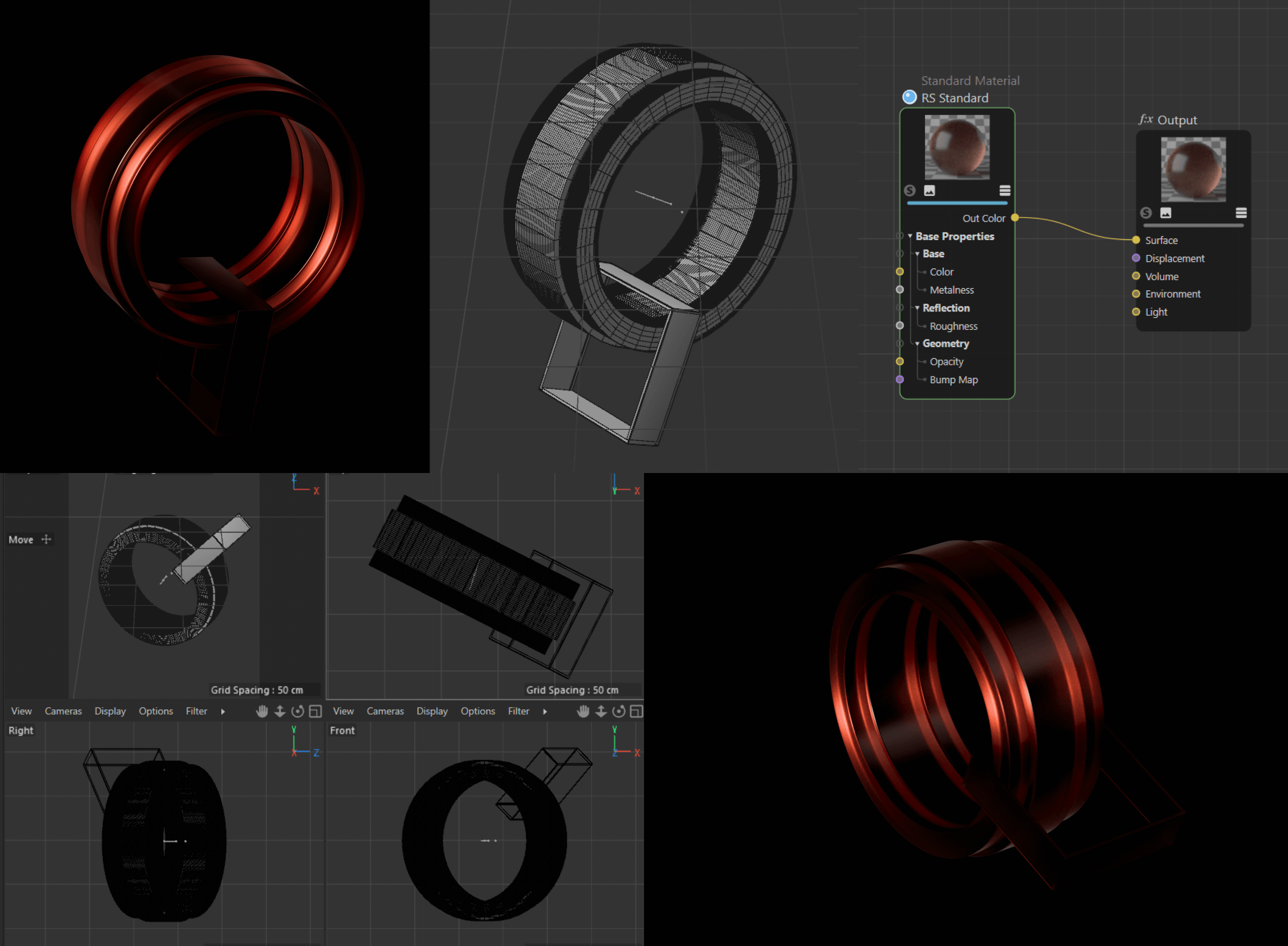Click the maximize view icon in Front viewport
This screenshot has height=946, width=1288.
pyautogui.click(x=636, y=711)
